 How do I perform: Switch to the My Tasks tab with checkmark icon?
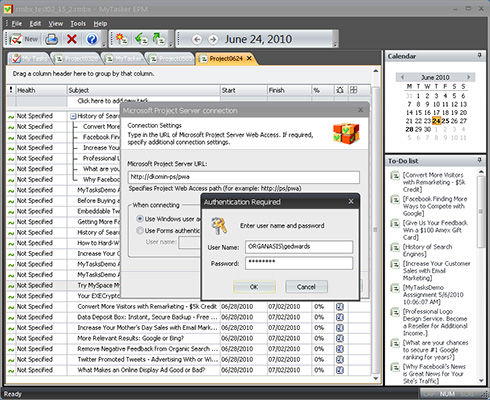[x=29, y=59]
